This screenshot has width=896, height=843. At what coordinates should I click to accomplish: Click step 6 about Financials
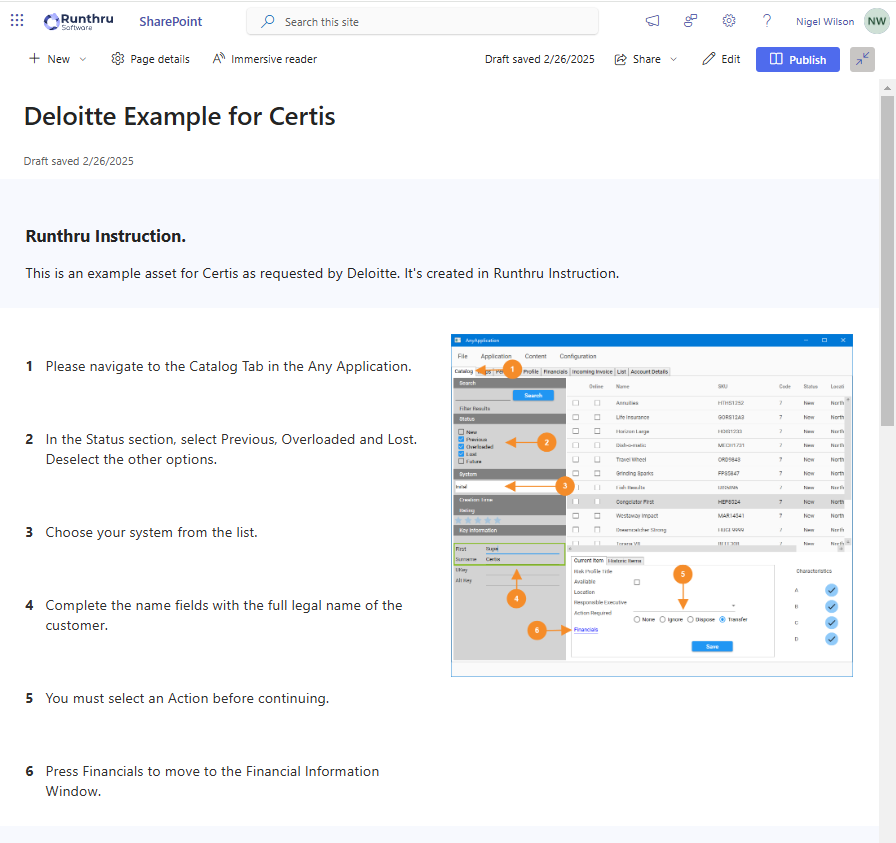(213, 781)
